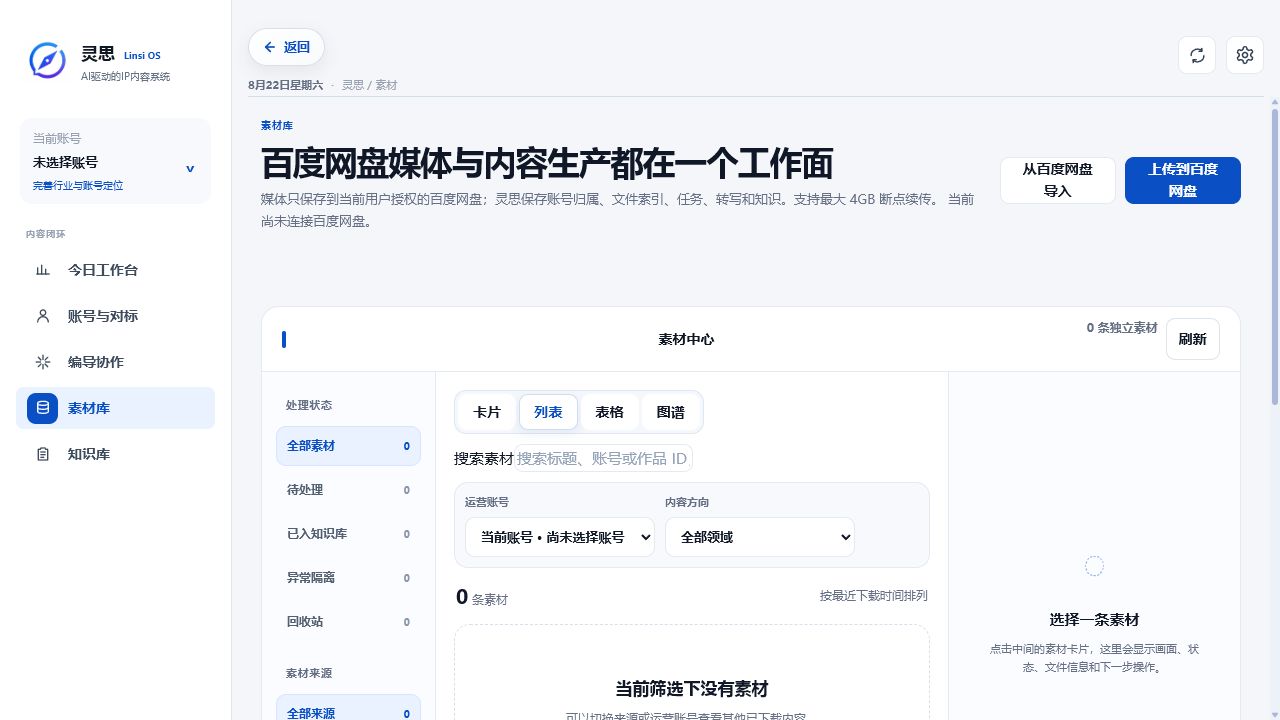Click the Linsi OS compass logo
Screen dimensions: 1280x720
pyautogui.click(x=47, y=60)
